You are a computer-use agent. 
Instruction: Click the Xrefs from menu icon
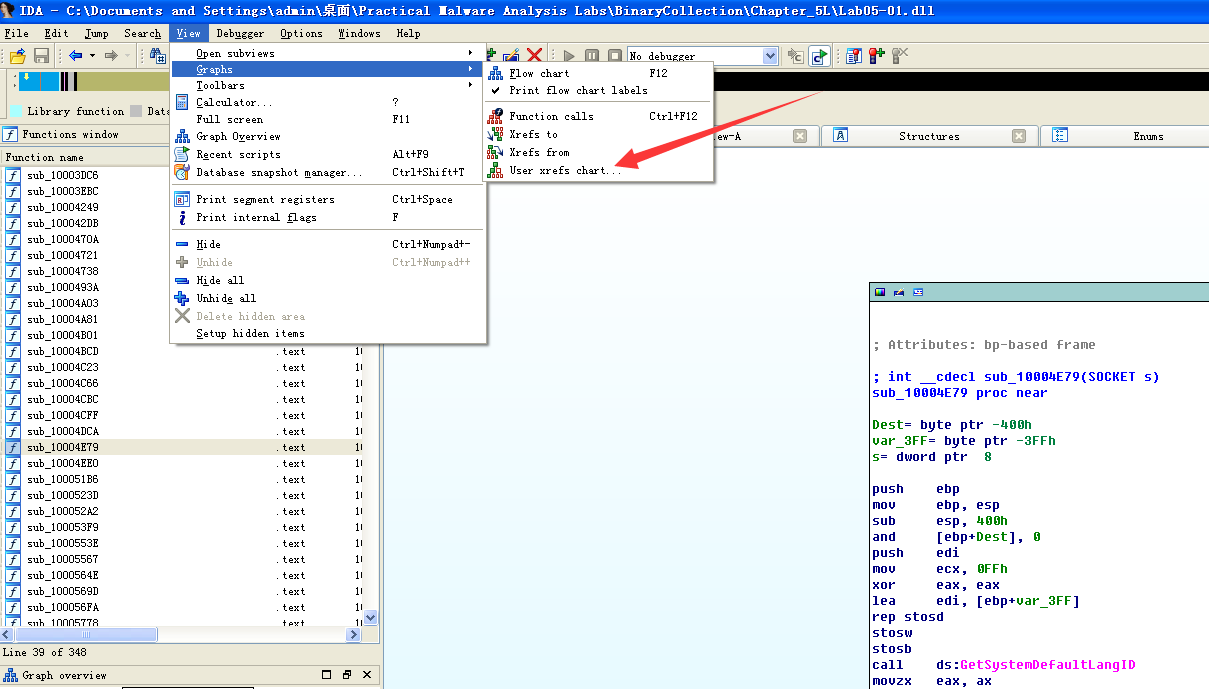495,152
